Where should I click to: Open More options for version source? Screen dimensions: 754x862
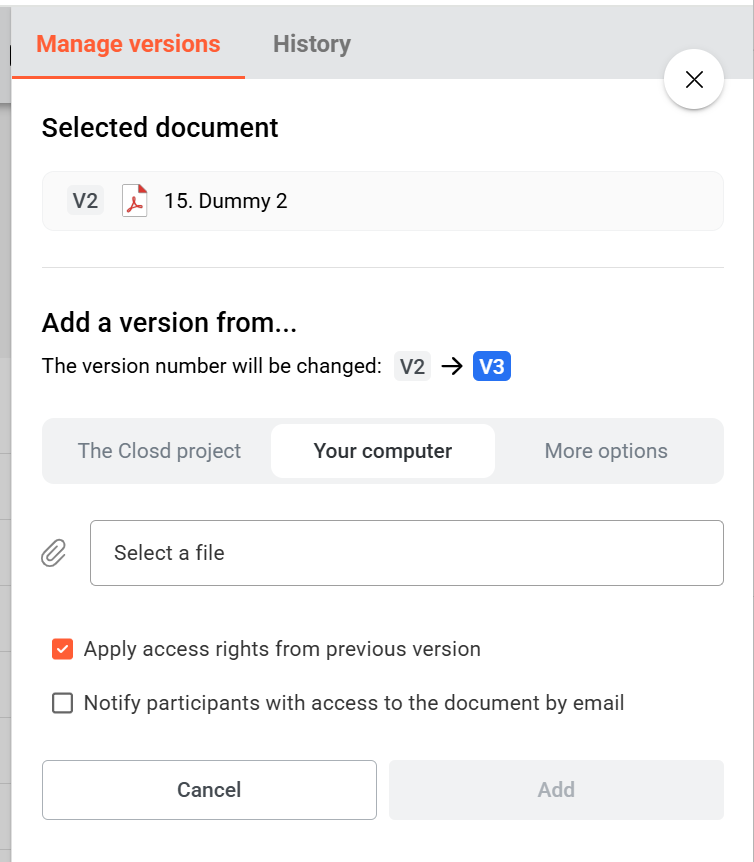tap(606, 451)
